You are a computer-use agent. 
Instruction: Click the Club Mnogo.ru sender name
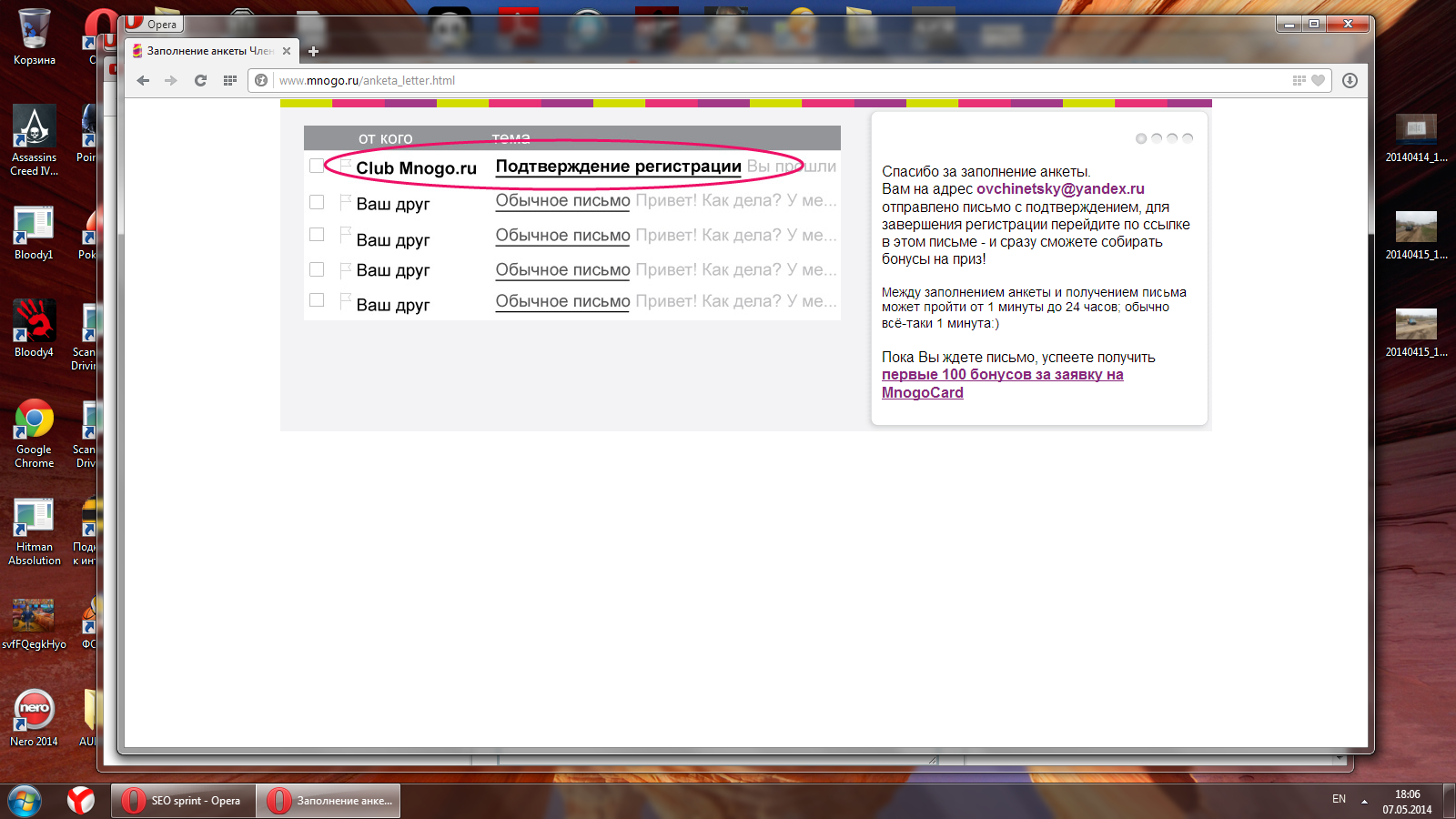tap(416, 168)
